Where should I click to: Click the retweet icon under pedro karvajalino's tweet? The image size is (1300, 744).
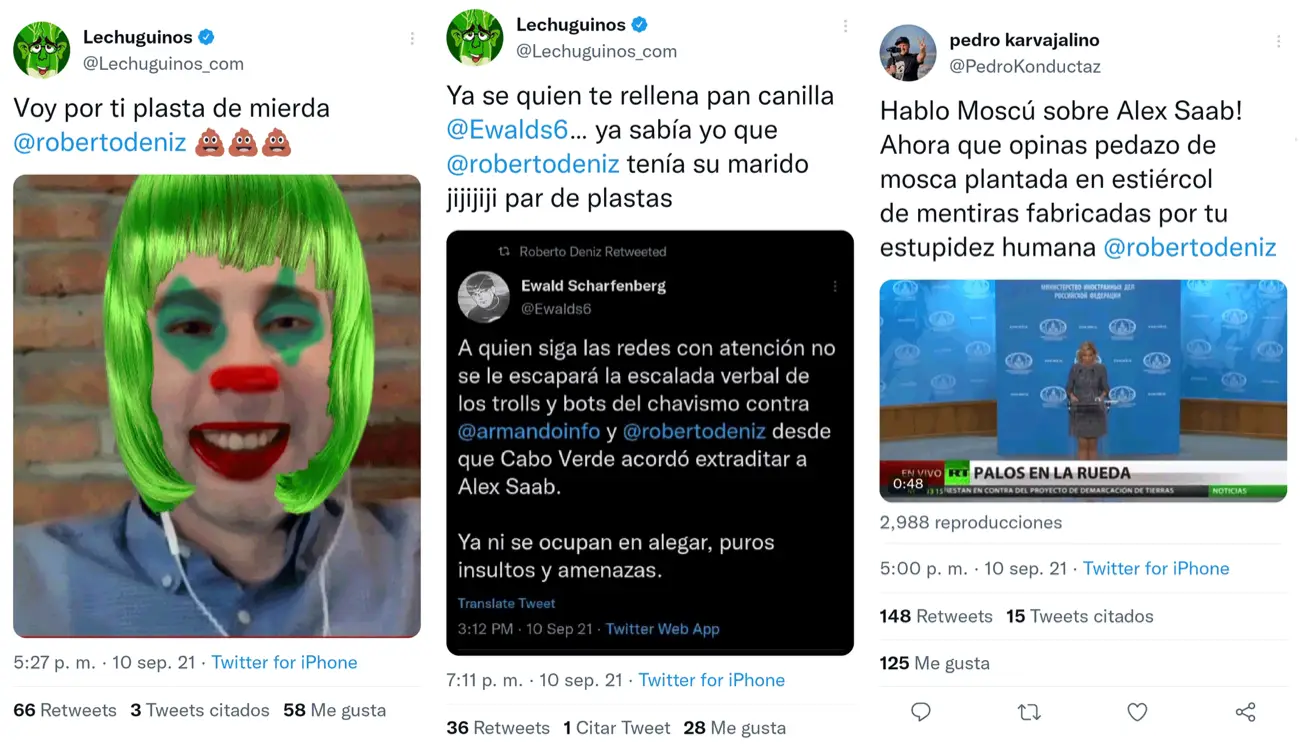tap(1029, 711)
